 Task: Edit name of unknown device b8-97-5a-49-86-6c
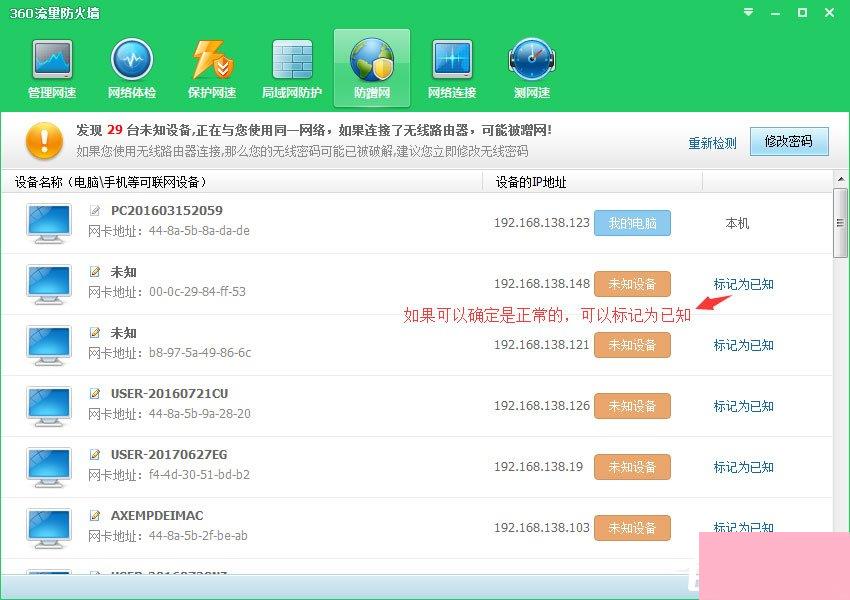point(95,332)
